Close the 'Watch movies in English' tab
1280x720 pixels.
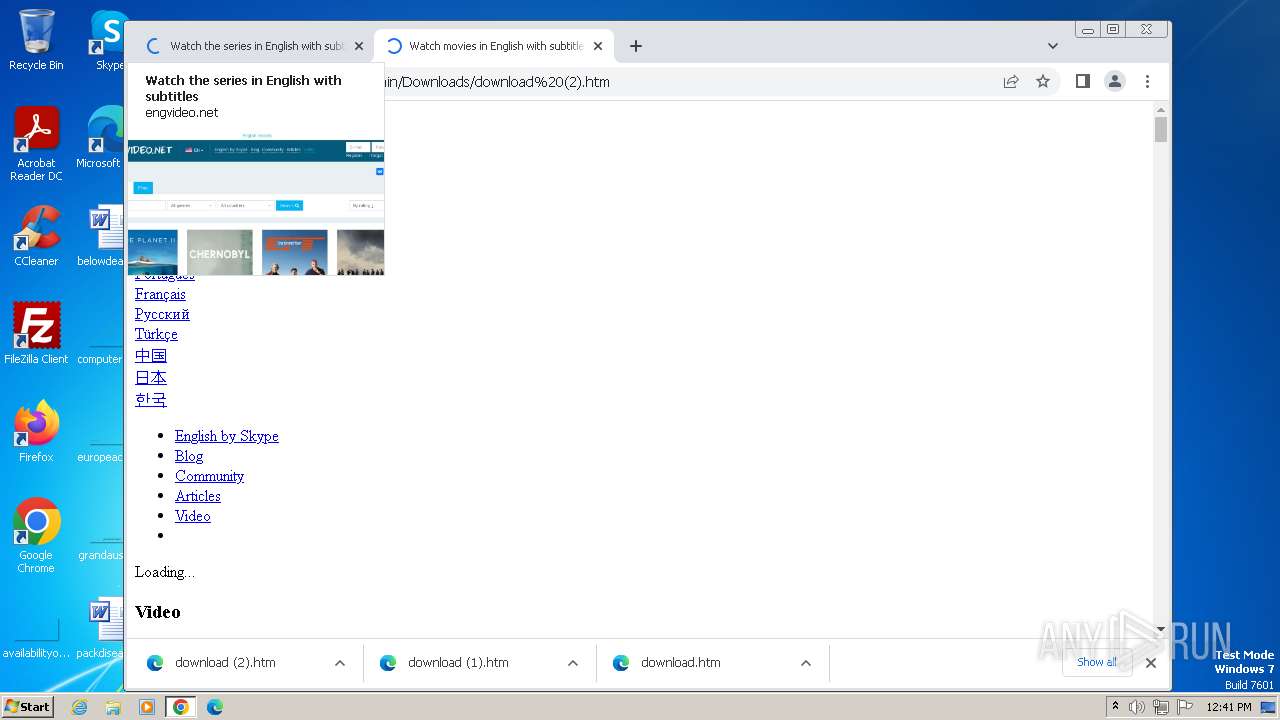pos(598,46)
